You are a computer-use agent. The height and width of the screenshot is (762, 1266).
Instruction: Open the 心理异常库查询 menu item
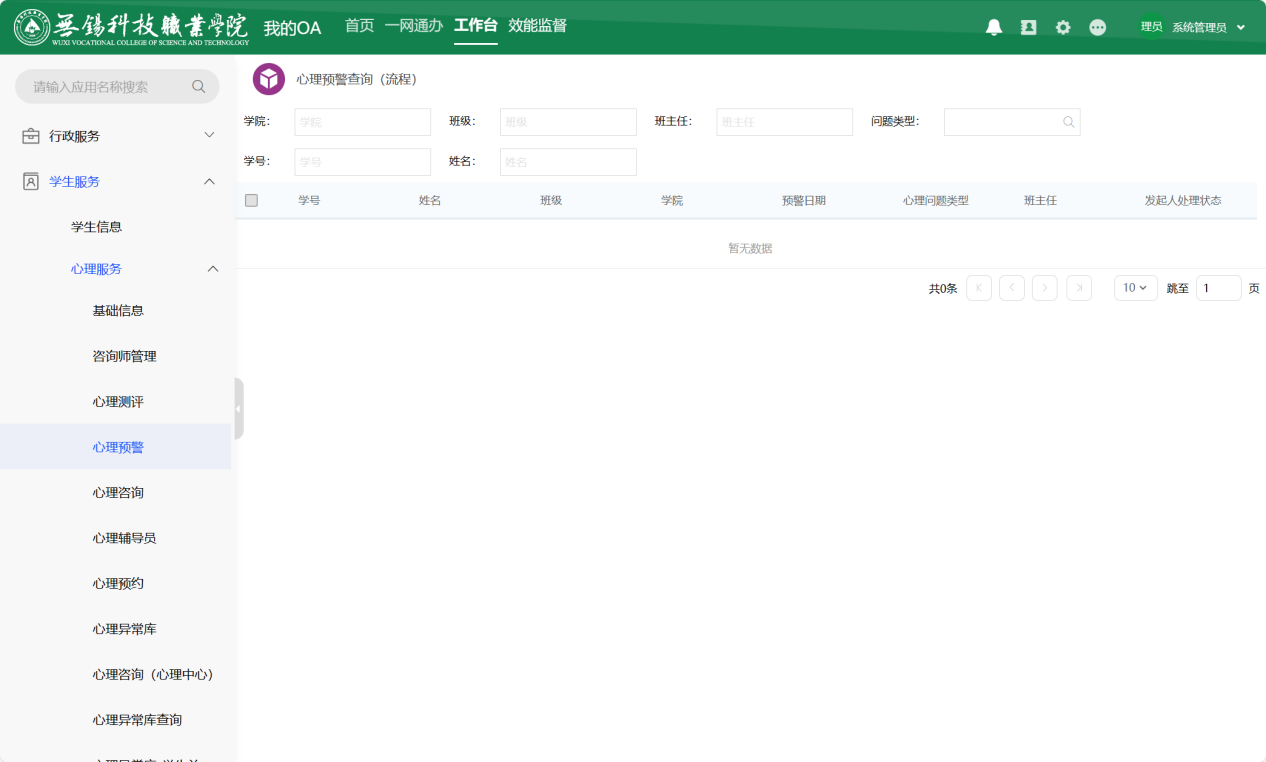click(x=137, y=720)
